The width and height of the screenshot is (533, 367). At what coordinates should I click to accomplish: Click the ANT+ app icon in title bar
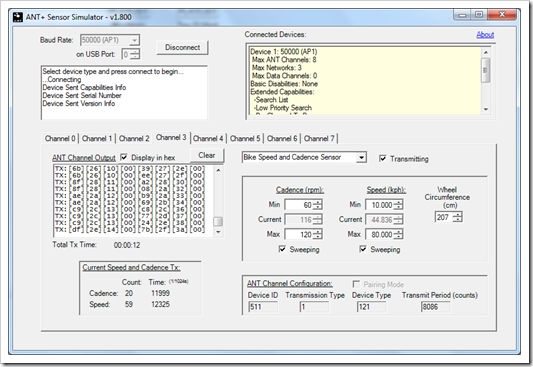[x=18, y=17]
